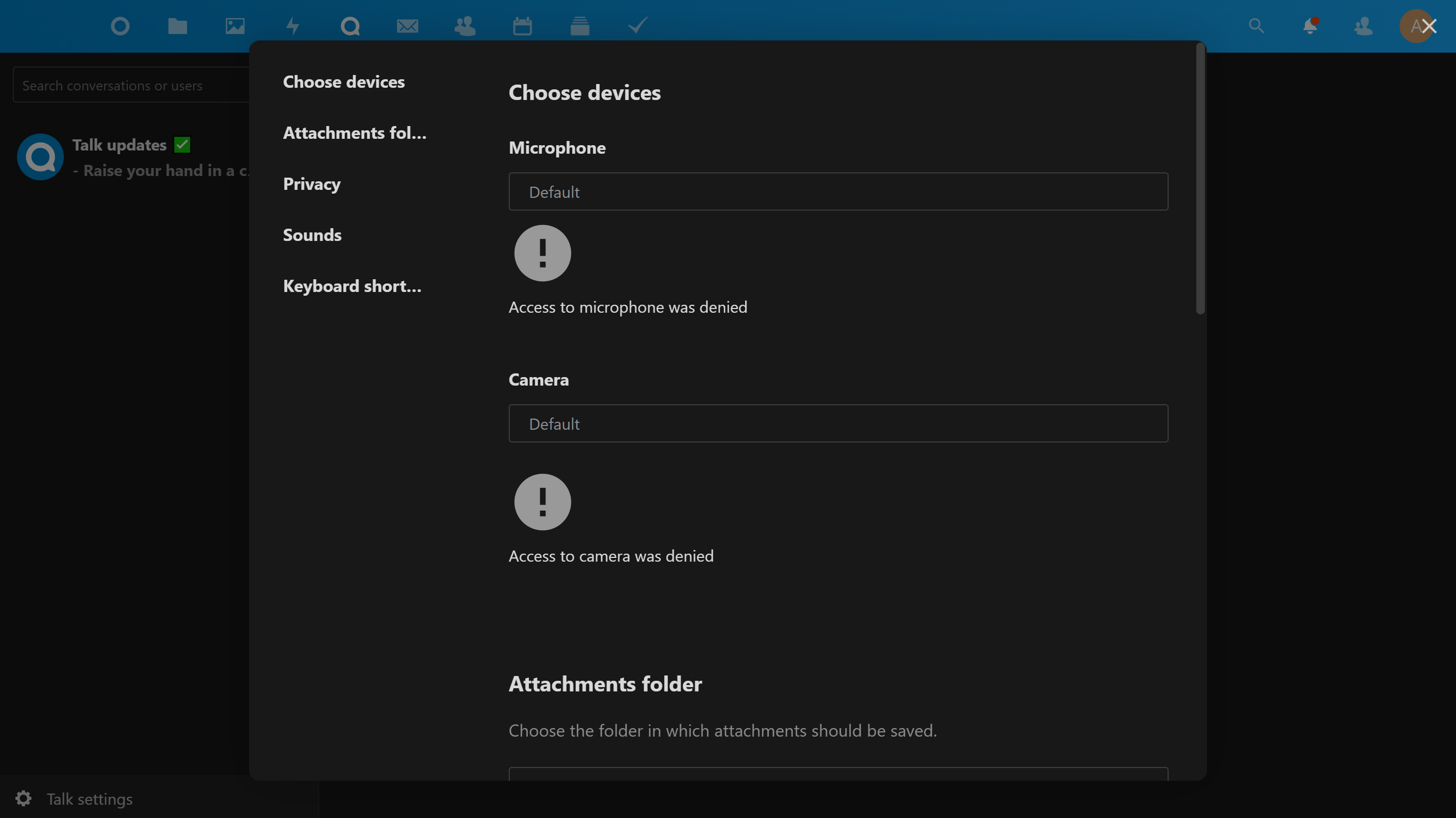Go to Sounds settings section

click(312, 235)
